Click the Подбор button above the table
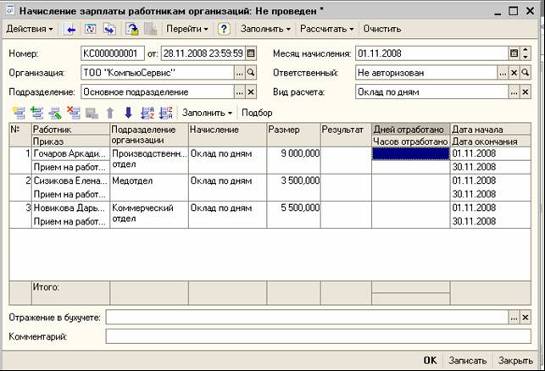The width and height of the screenshot is (545, 371). pyautogui.click(x=257, y=113)
